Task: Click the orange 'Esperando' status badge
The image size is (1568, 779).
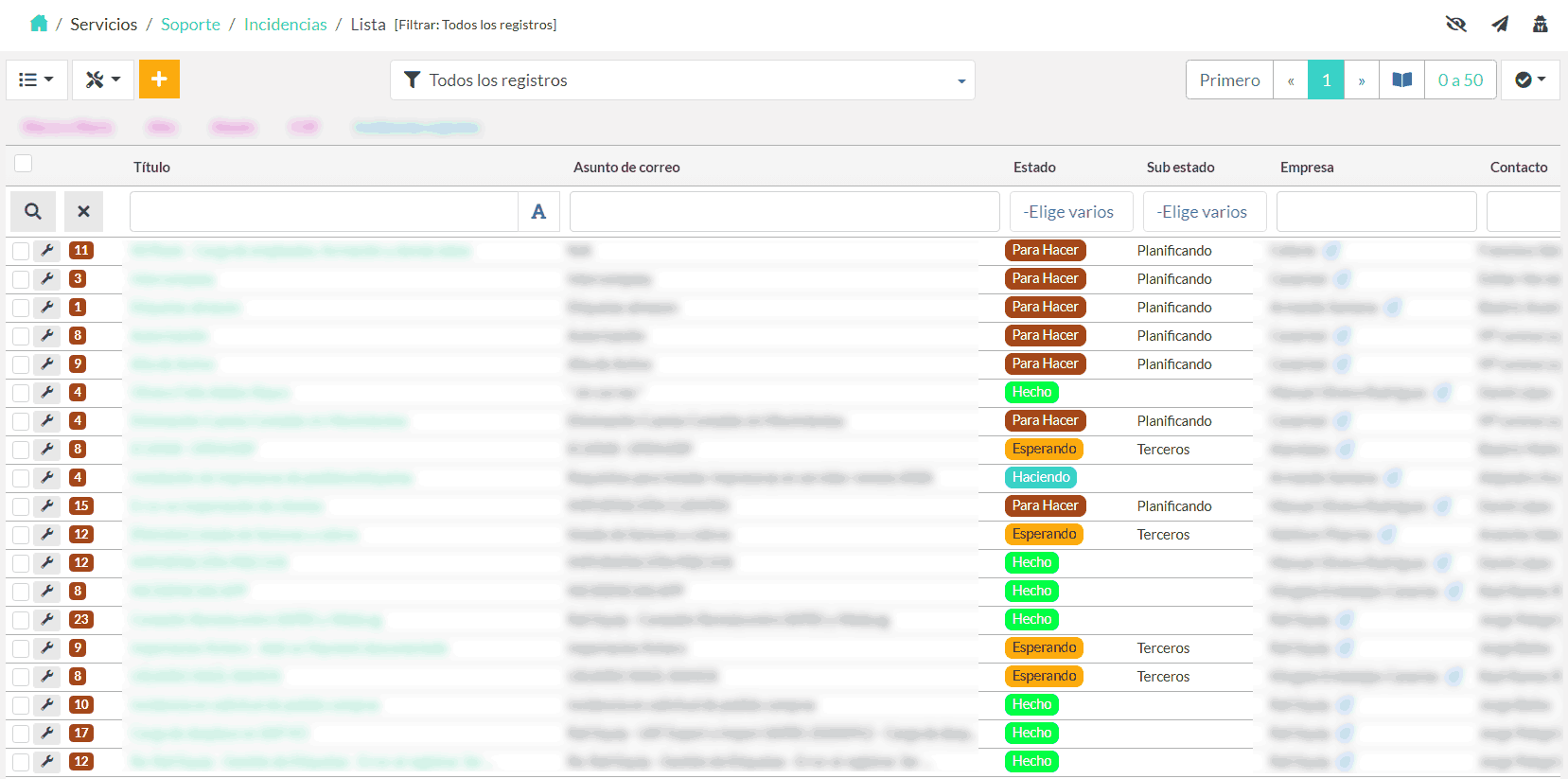Action: click(1044, 449)
